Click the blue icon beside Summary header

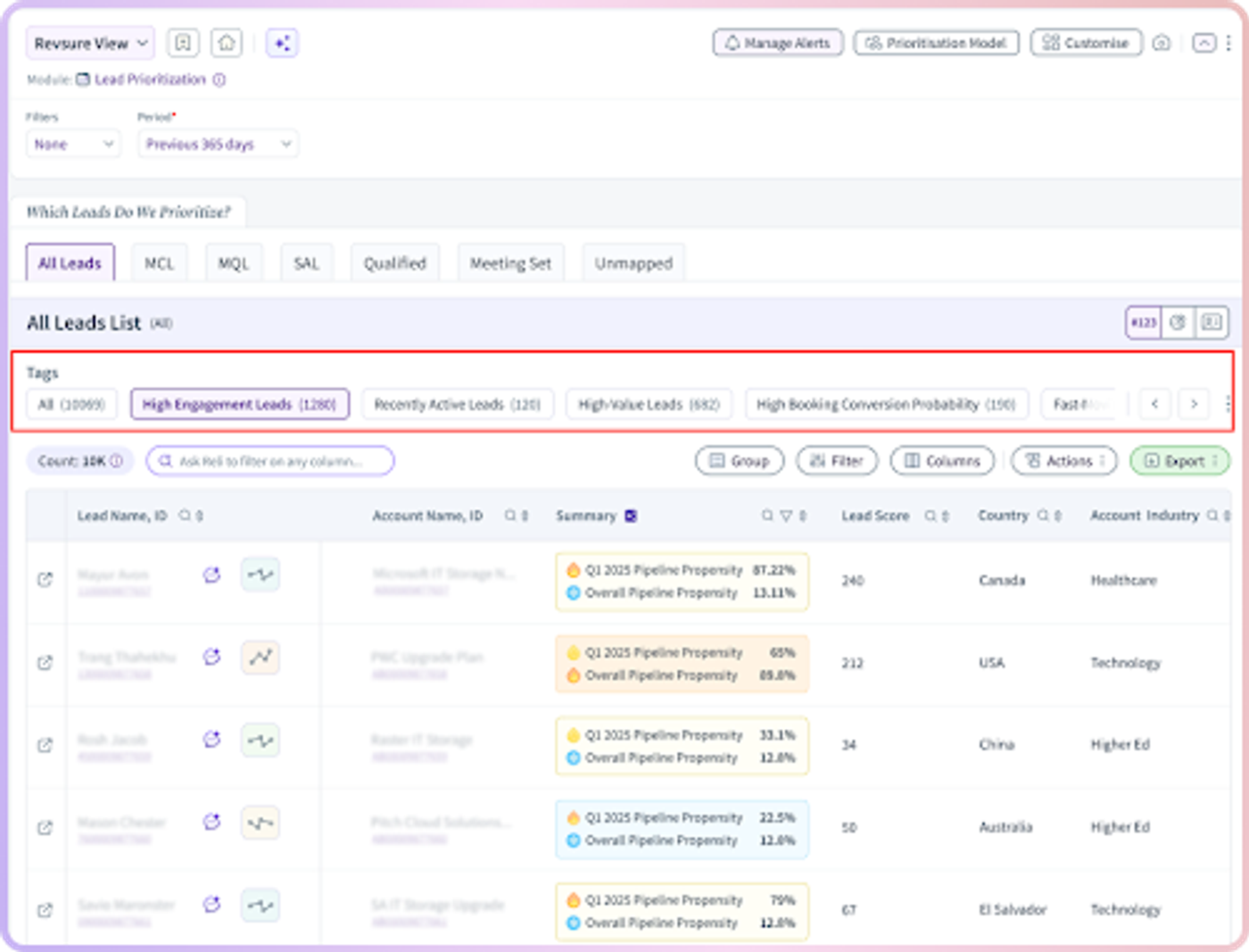pyautogui.click(x=631, y=516)
